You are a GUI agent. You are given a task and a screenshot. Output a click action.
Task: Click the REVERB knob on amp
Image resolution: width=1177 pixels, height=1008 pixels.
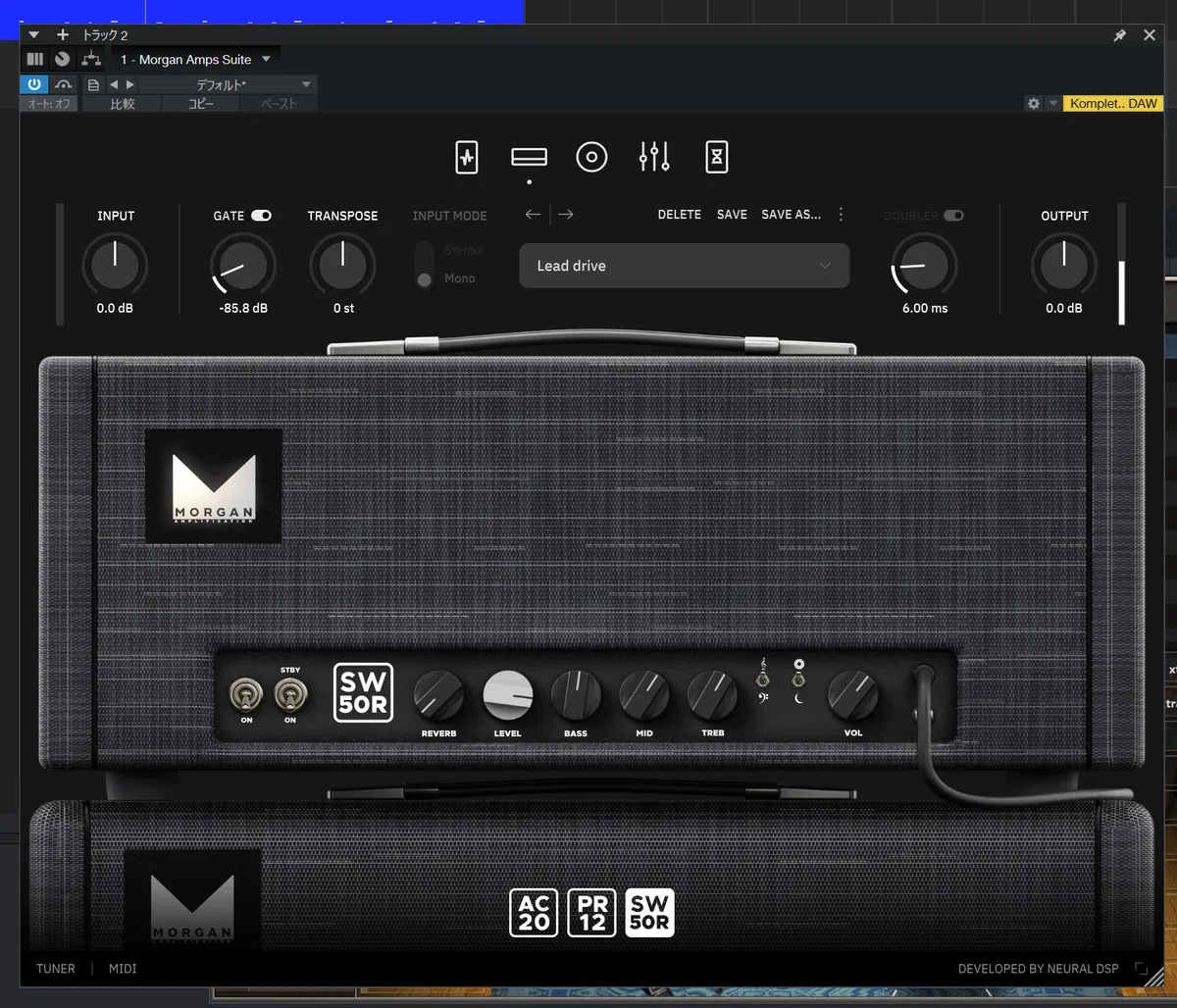438,696
